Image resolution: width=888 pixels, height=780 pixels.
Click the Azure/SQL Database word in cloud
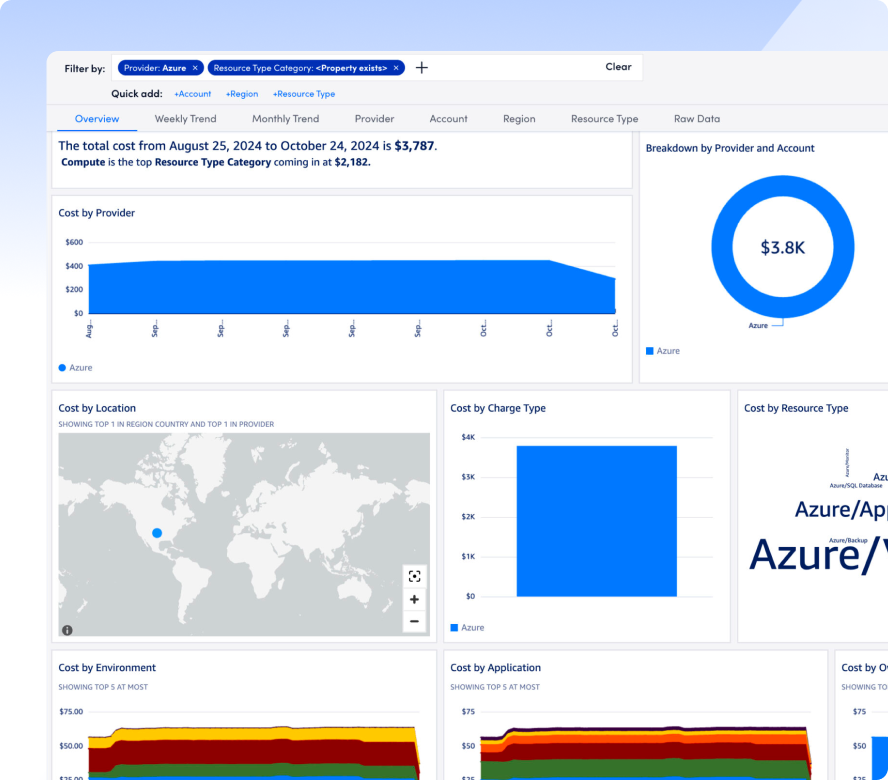pyautogui.click(x=856, y=485)
